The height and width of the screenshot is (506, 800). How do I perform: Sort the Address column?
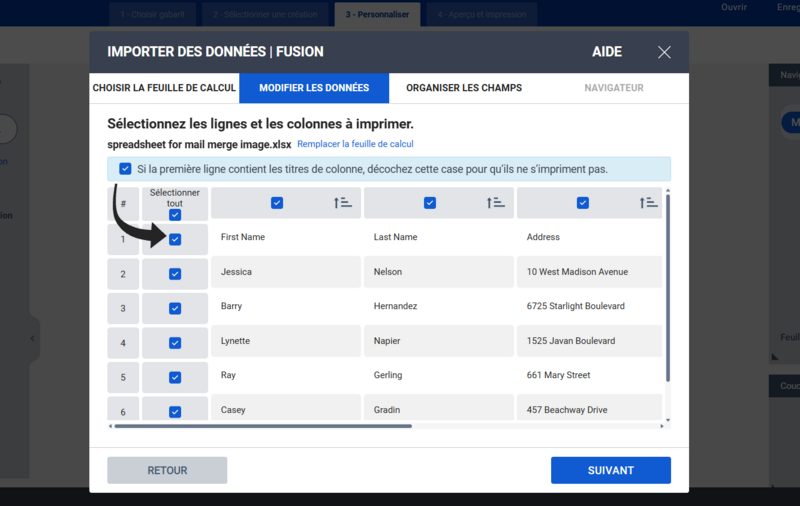tap(648, 203)
